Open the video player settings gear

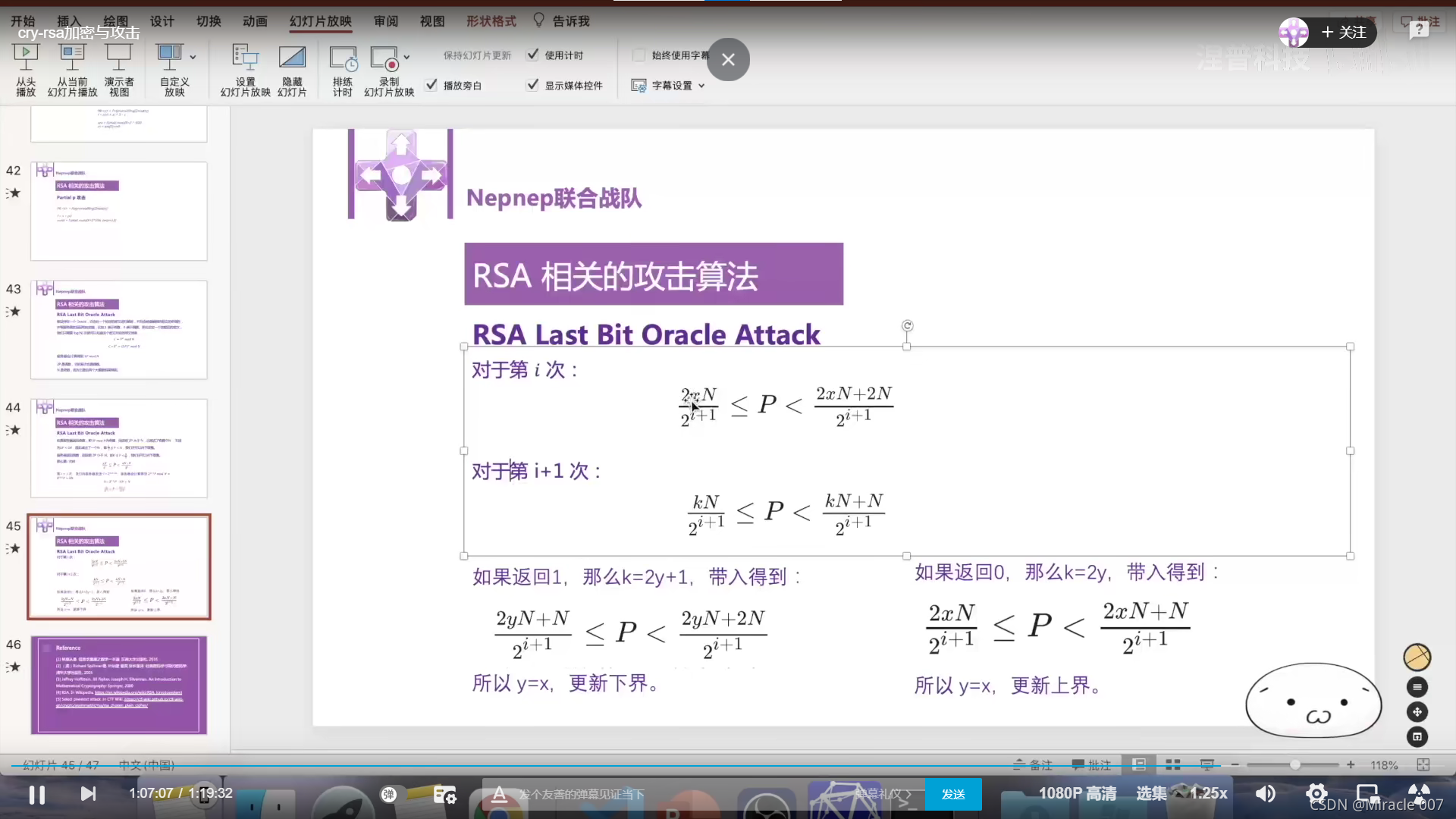[x=1316, y=794]
